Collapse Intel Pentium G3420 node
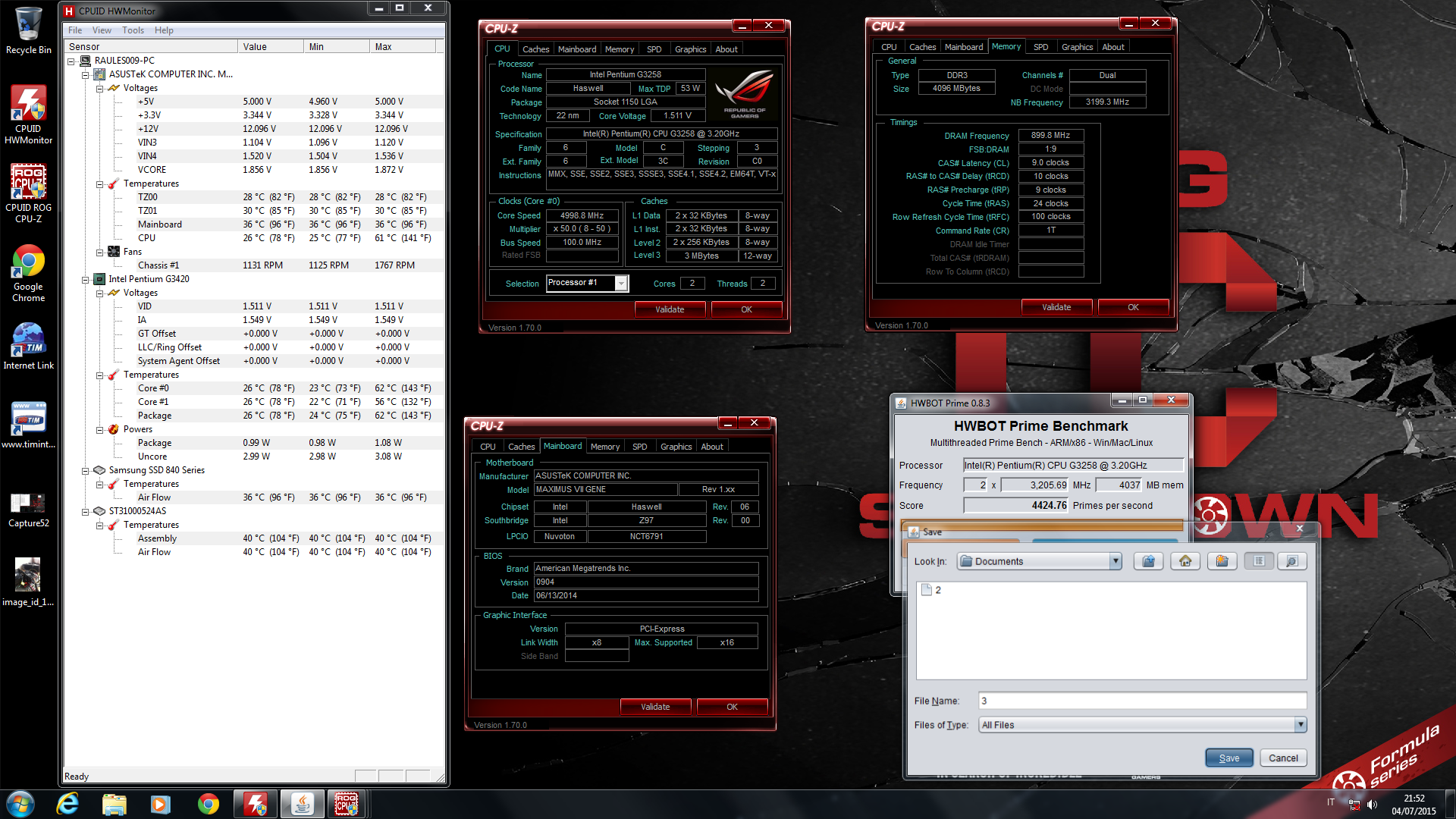The height and width of the screenshot is (819, 1456). coord(86,279)
